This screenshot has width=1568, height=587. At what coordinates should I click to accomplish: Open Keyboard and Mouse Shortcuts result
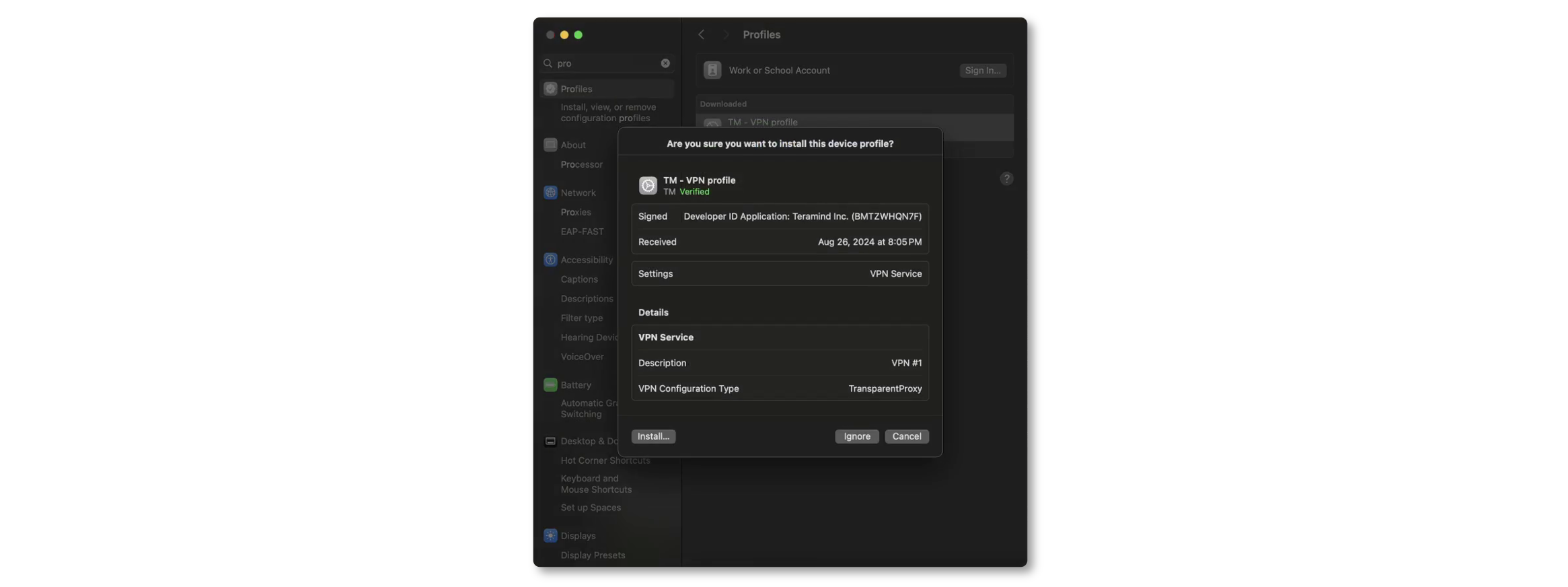[596, 484]
